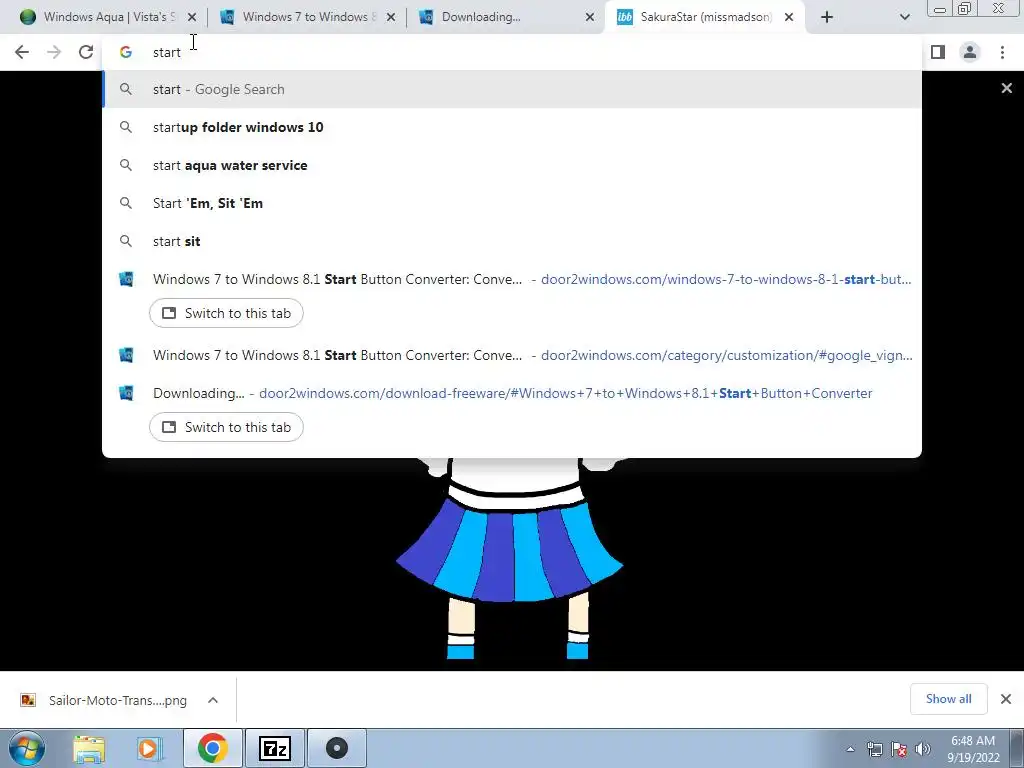
Task: Click Show all downloads
Action: click(948, 699)
